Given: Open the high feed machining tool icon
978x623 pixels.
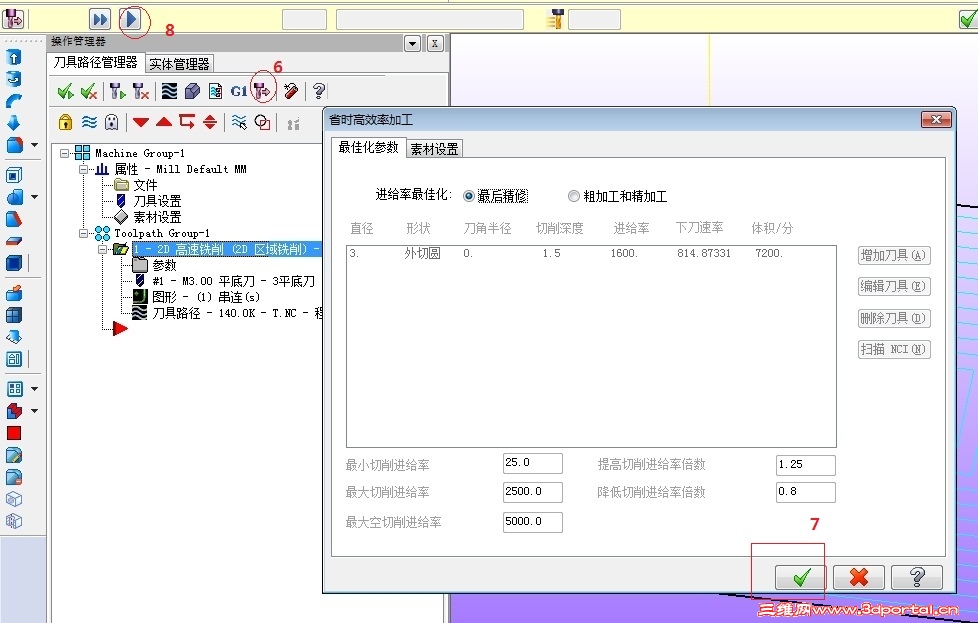Looking at the screenshot, I should coord(263,92).
